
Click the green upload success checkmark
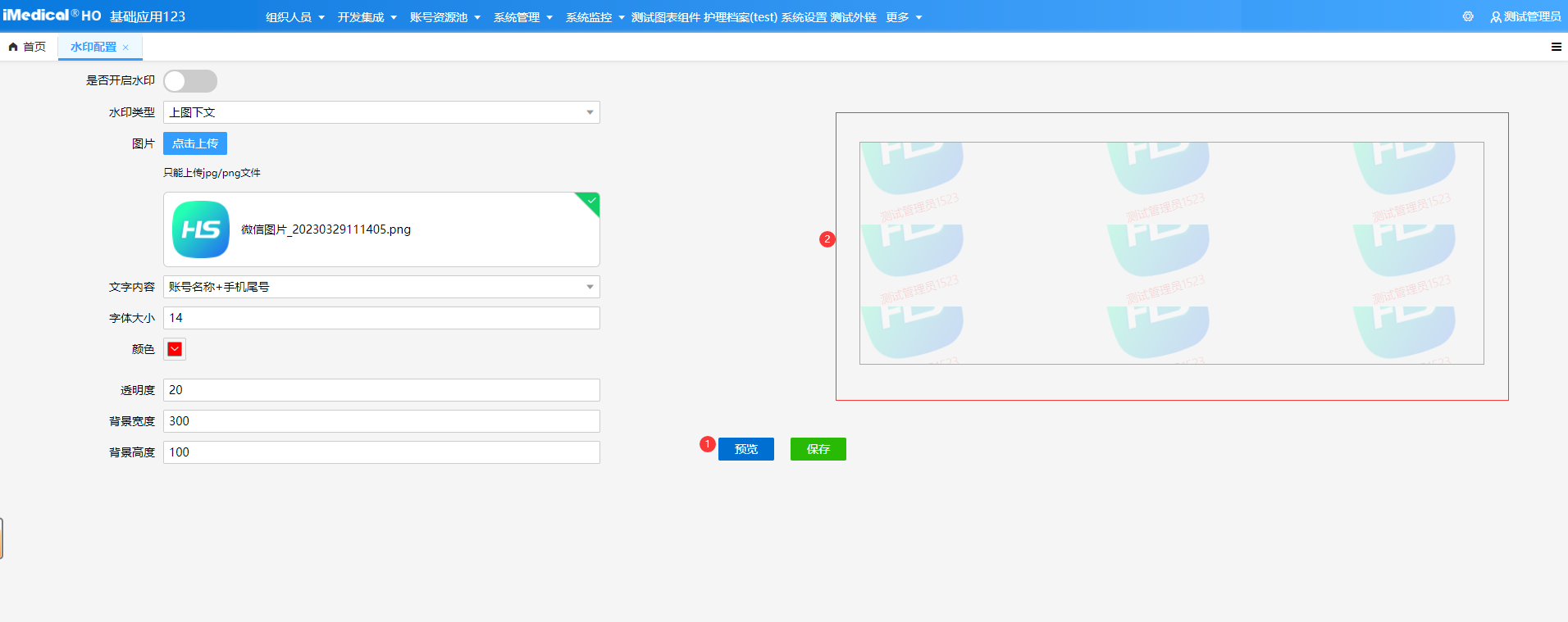(590, 202)
